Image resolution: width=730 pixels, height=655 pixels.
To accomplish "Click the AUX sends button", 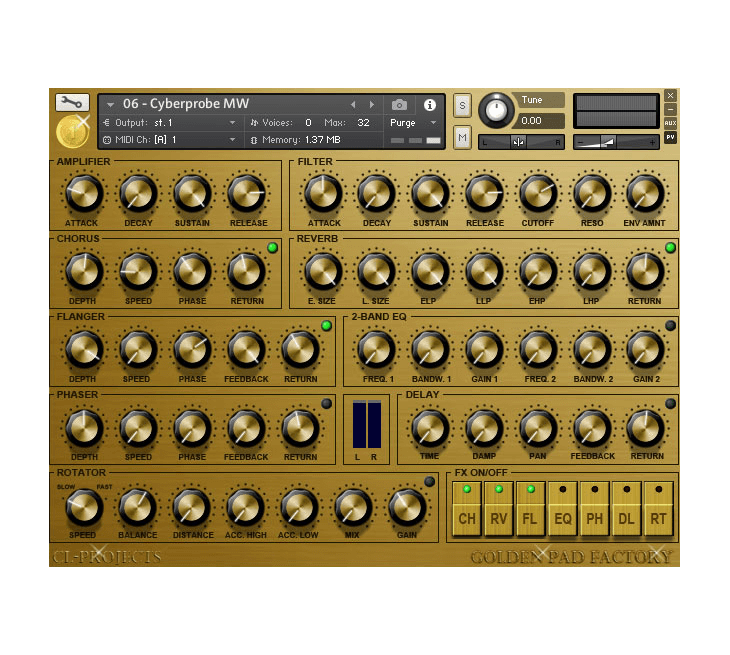I will (670, 123).
